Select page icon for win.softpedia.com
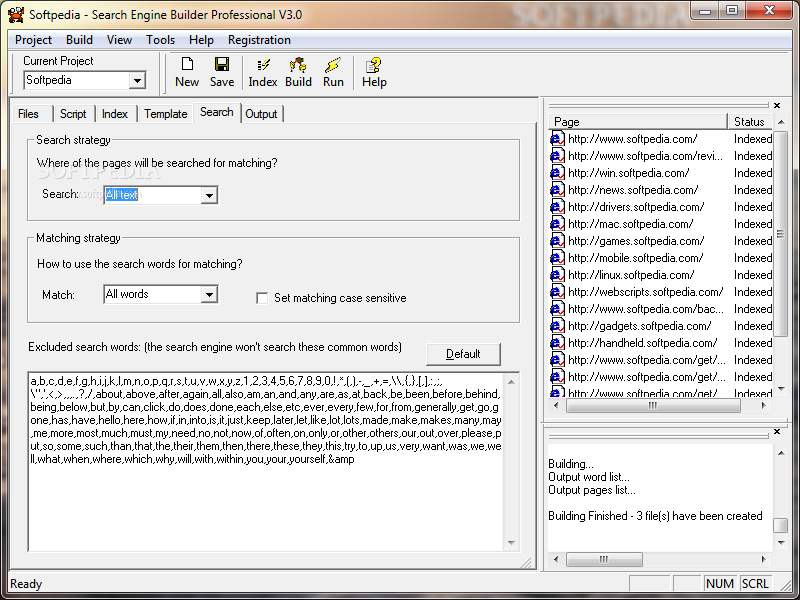Screen dimensions: 800x600 [x=557, y=173]
